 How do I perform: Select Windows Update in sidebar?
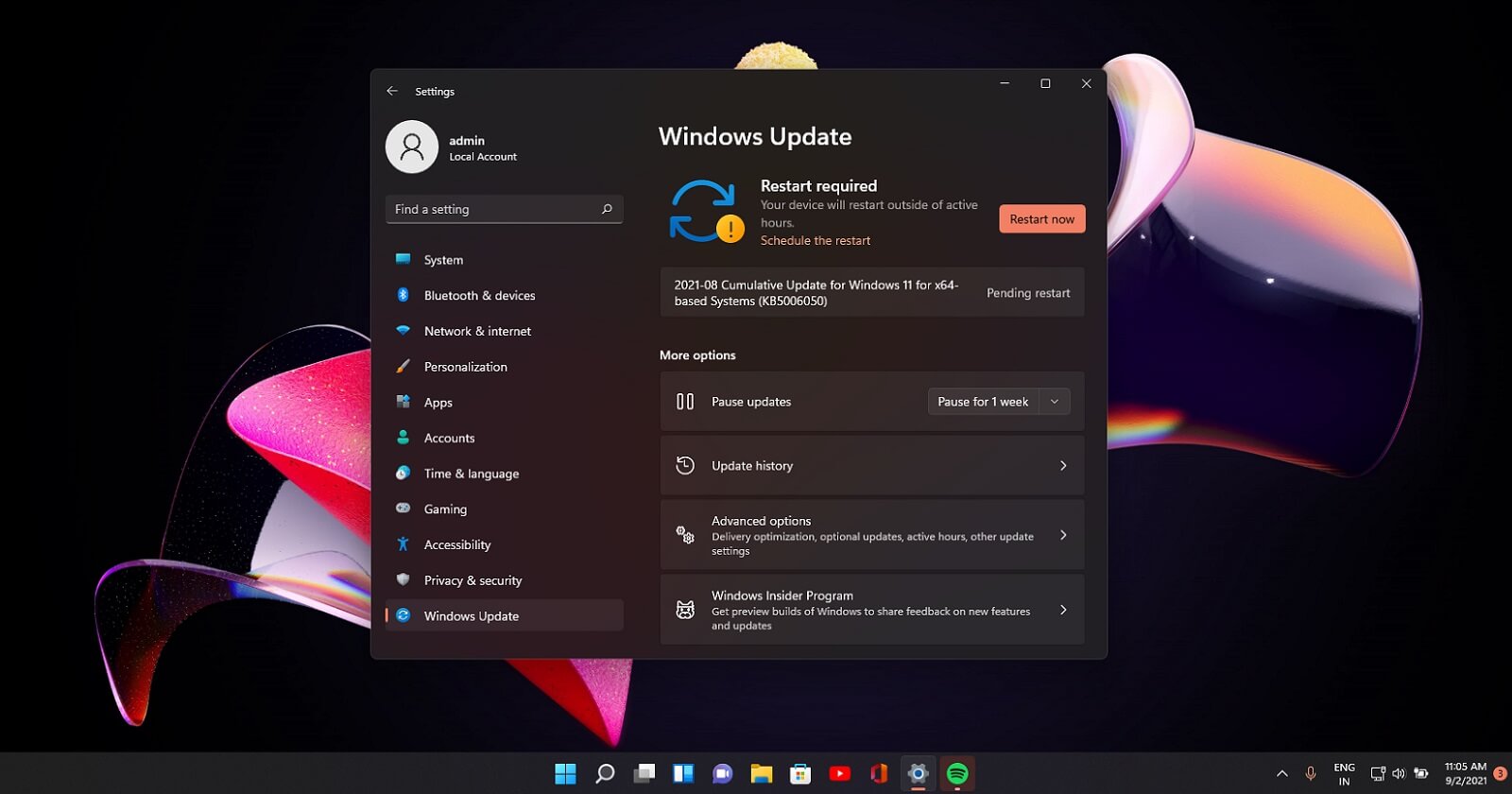(505, 615)
